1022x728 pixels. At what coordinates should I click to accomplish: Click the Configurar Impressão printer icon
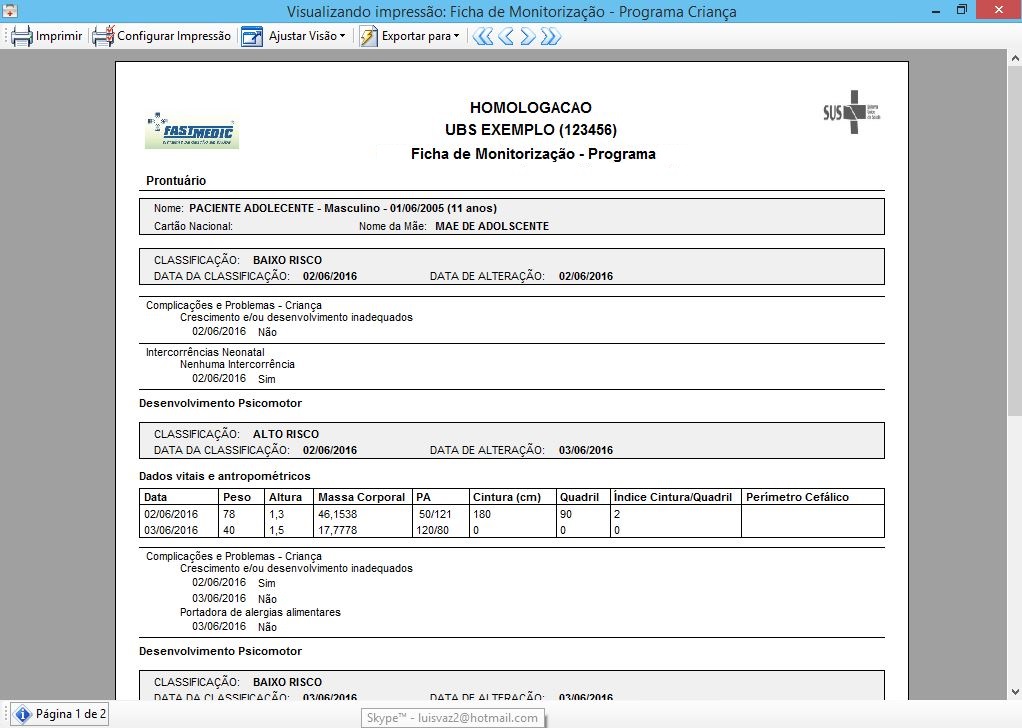pos(103,36)
